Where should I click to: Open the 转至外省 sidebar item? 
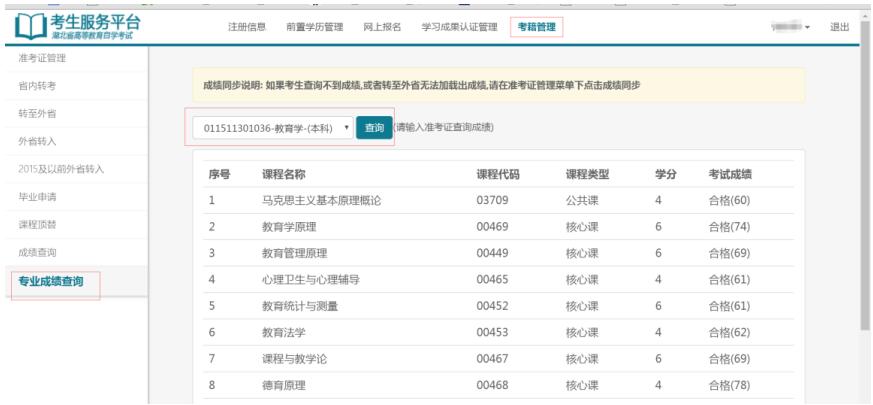pos(36,113)
